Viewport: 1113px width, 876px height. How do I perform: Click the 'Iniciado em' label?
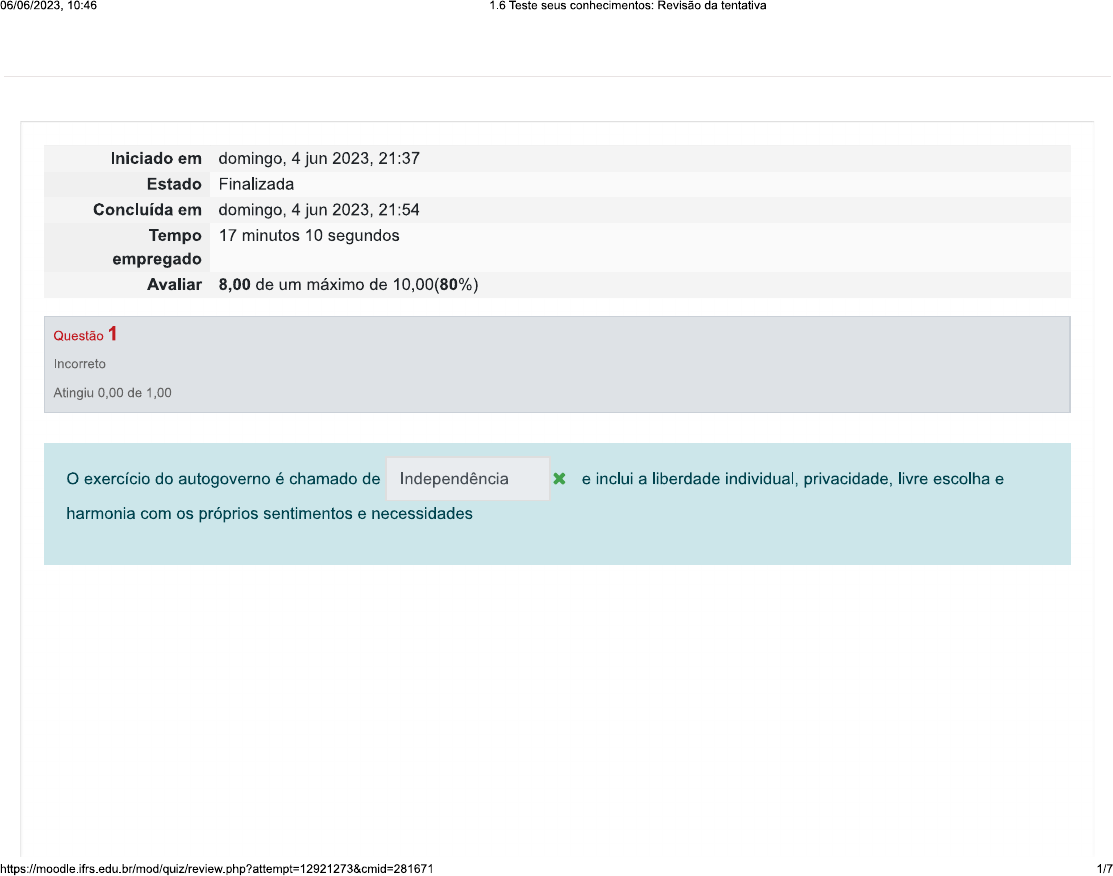[156, 158]
